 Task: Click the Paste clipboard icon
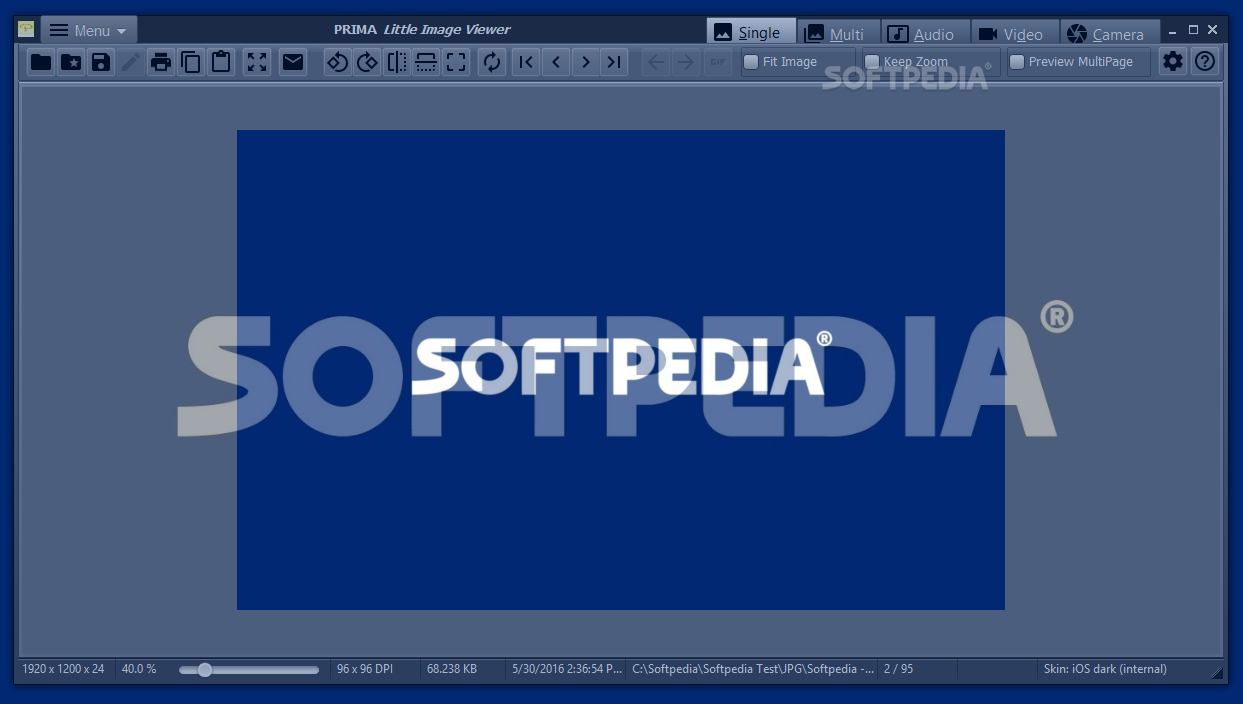point(221,63)
